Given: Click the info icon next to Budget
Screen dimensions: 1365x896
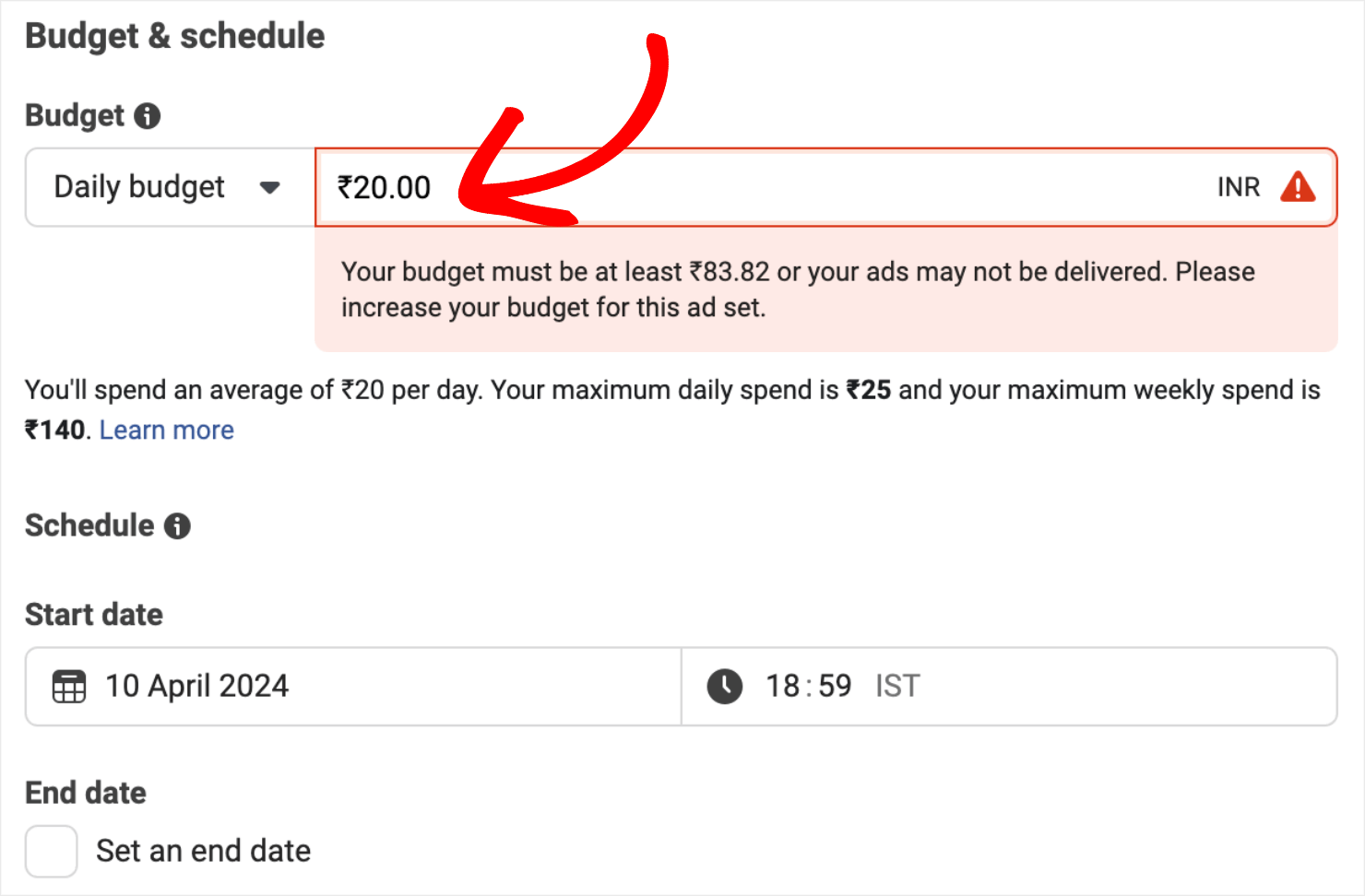Looking at the screenshot, I should click(x=148, y=116).
